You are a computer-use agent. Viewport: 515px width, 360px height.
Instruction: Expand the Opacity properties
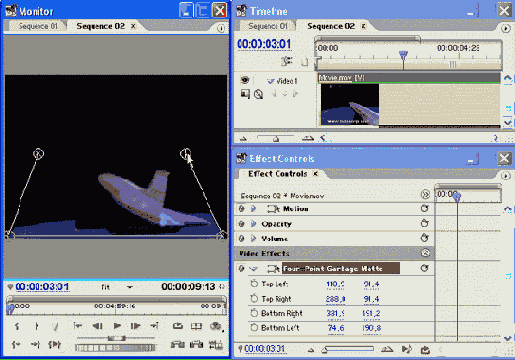(253, 224)
